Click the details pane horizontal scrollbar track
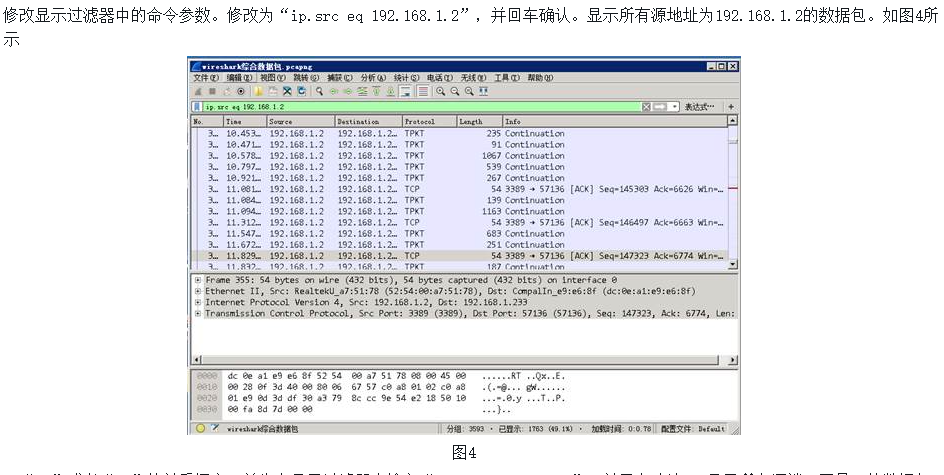Screen dimensions: 944x475 tap(464, 360)
